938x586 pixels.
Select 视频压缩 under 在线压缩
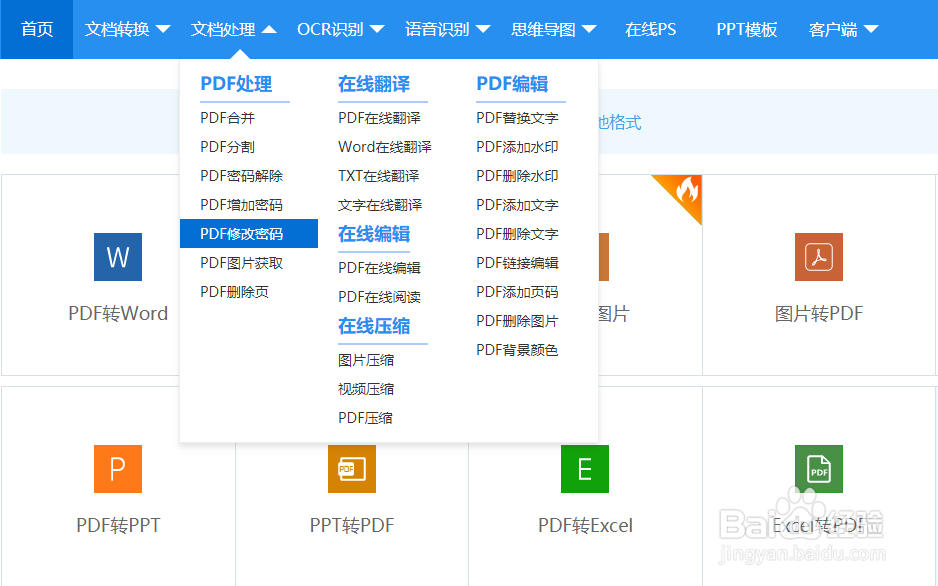[366, 389]
